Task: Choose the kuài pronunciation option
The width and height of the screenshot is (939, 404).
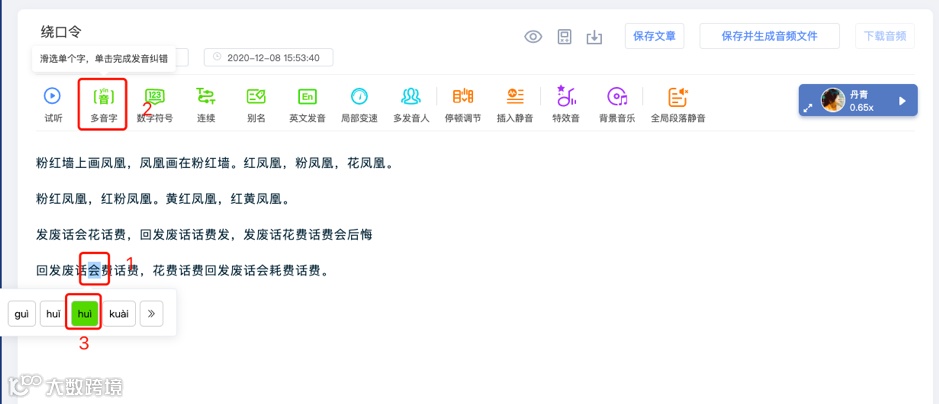Action: (x=119, y=314)
